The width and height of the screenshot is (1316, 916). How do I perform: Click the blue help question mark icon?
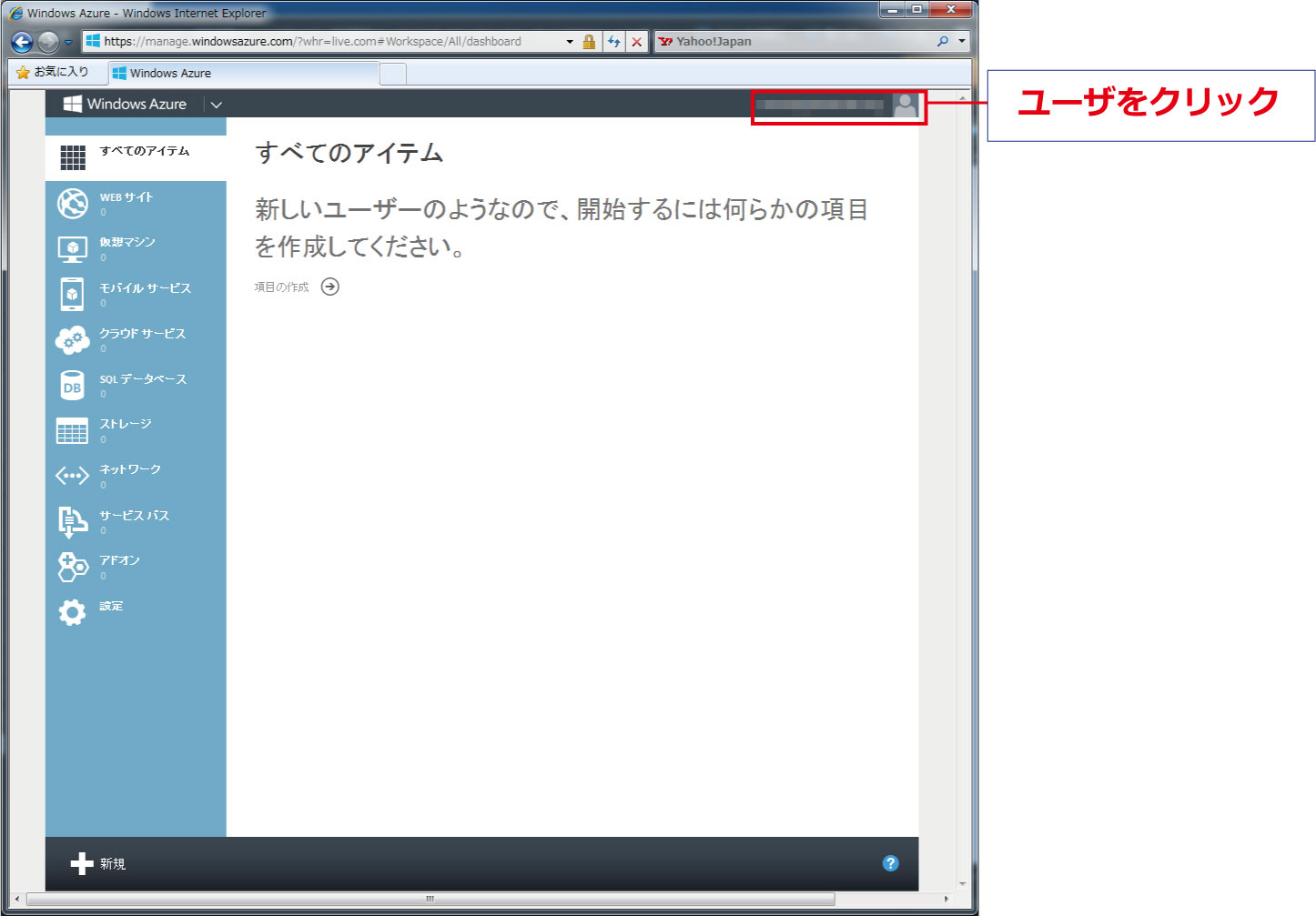(x=891, y=863)
